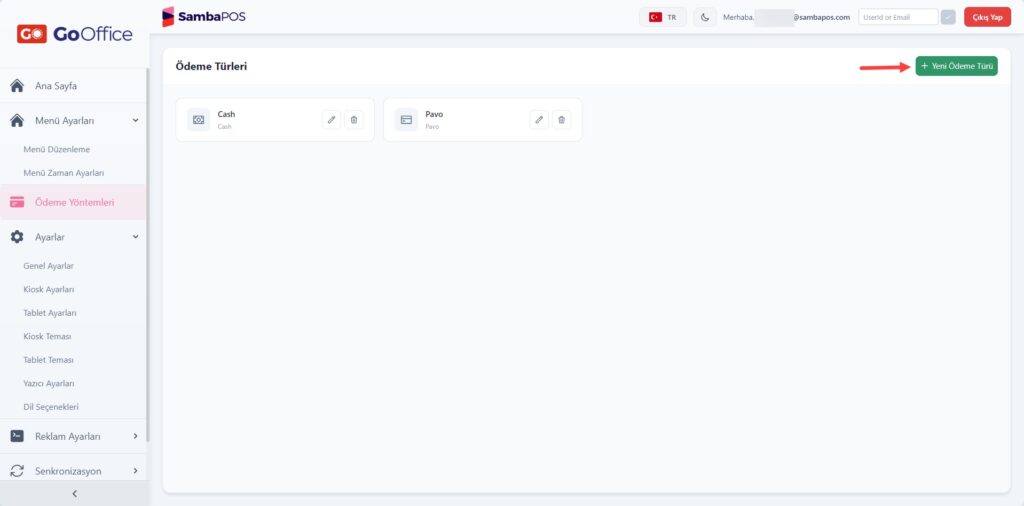Expand the Senkronizasyon submenu
The image size is (1024, 506).
tap(135, 471)
